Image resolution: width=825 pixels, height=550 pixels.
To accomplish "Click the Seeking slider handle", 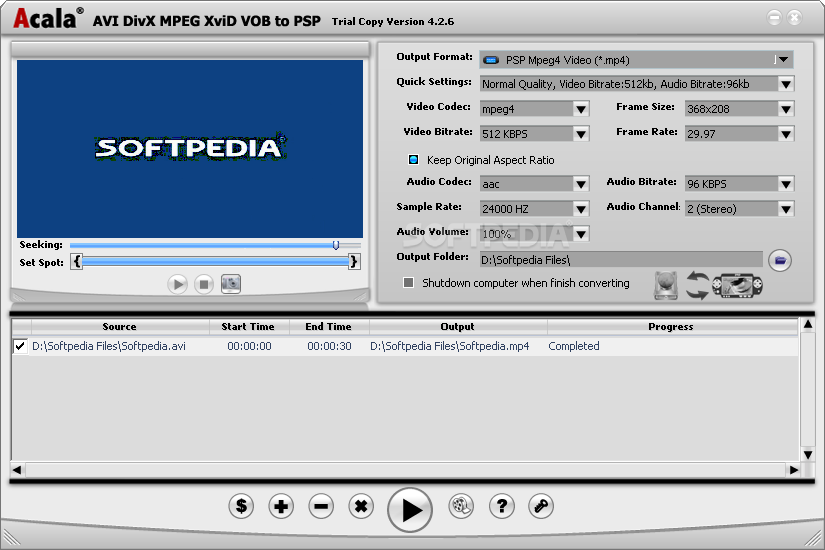I will click(x=336, y=245).
